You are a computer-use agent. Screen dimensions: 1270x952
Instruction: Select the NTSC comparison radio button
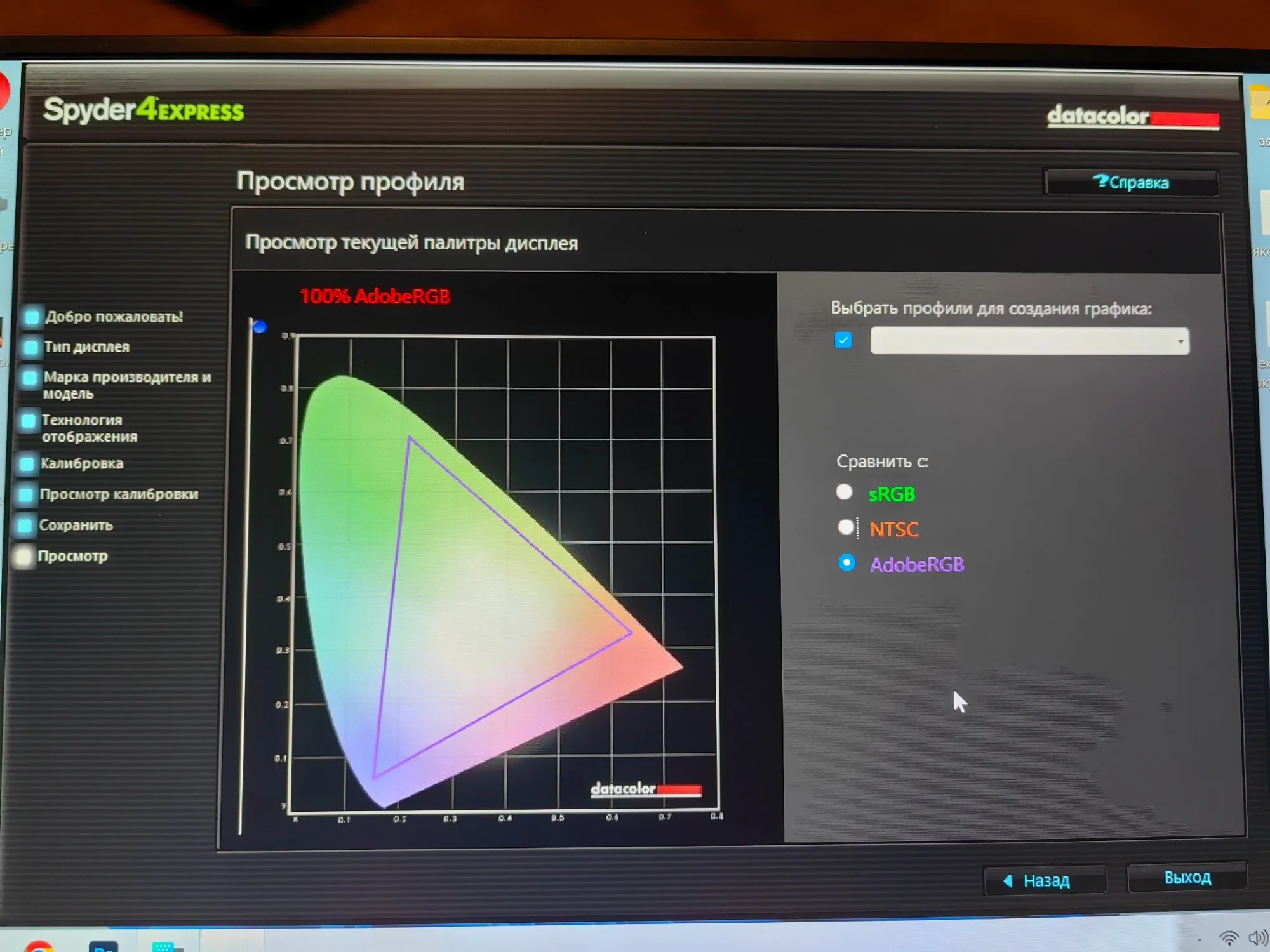pyautogui.click(x=845, y=527)
